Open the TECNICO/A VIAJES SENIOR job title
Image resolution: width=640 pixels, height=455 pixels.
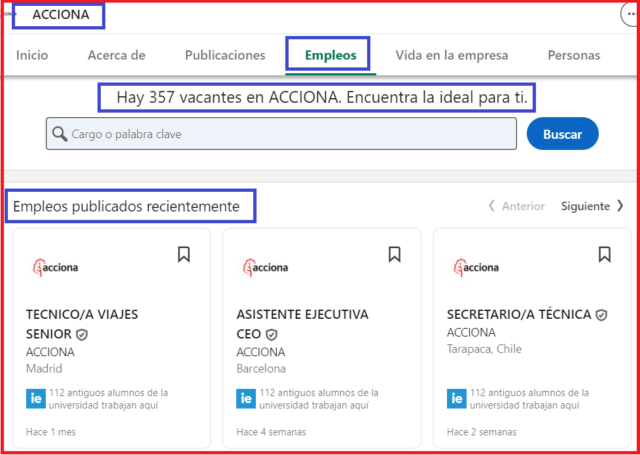pyautogui.click(x=82, y=324)
